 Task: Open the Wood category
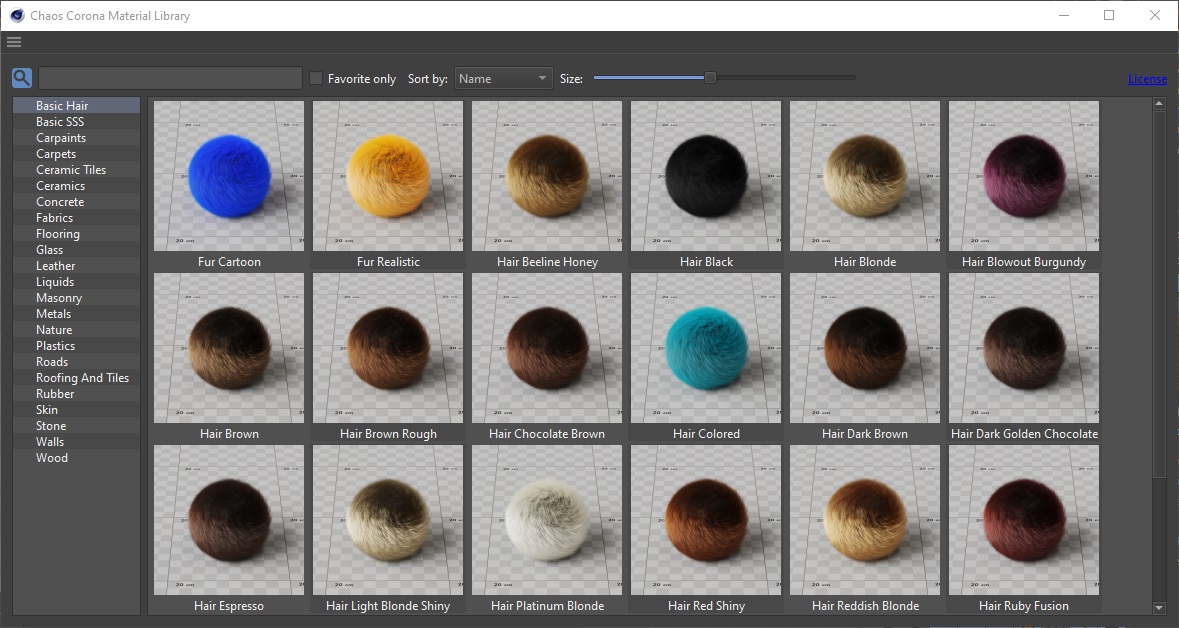[x=76, y=458]
